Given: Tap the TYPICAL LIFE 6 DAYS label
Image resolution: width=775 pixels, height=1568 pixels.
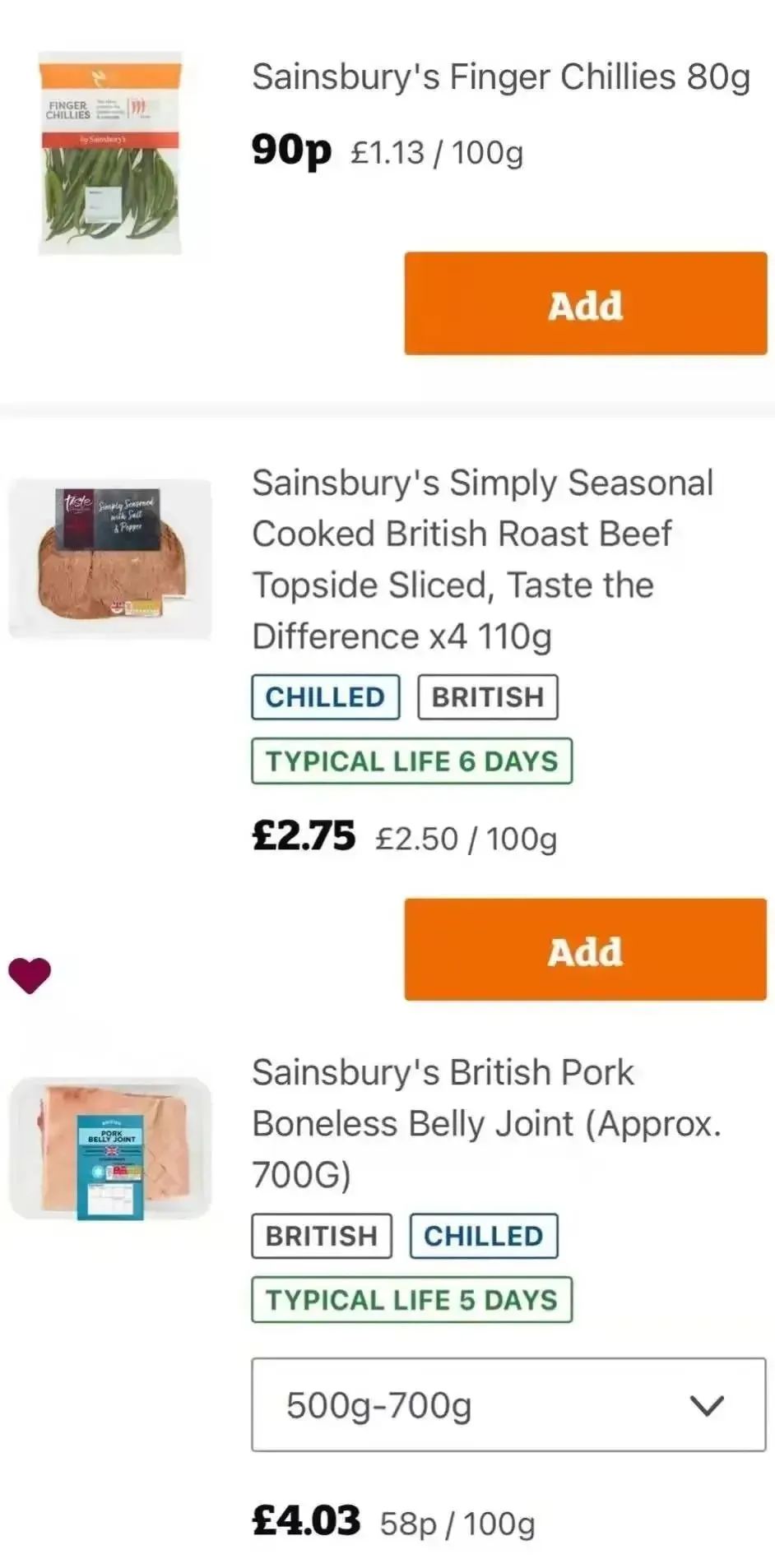Looking at the screenshot, I should (411, 761).
